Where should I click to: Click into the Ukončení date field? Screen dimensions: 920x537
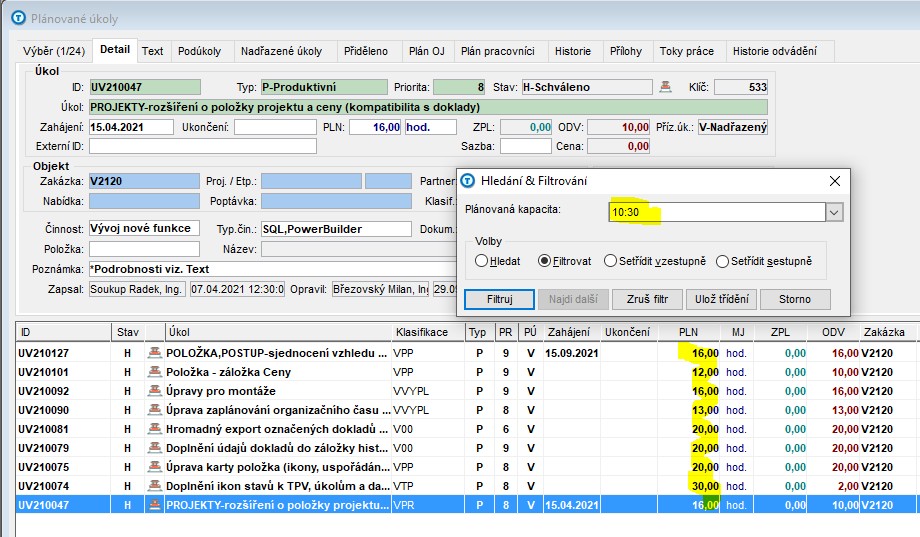[274, 127]
